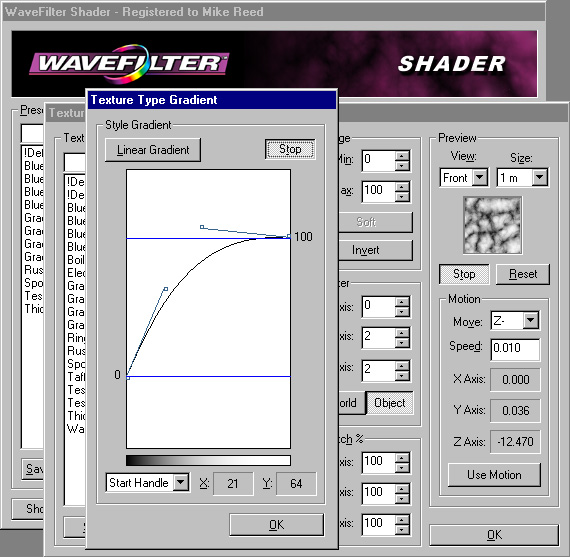Click up arrow of the axis field showing 0

click(402, 302)
